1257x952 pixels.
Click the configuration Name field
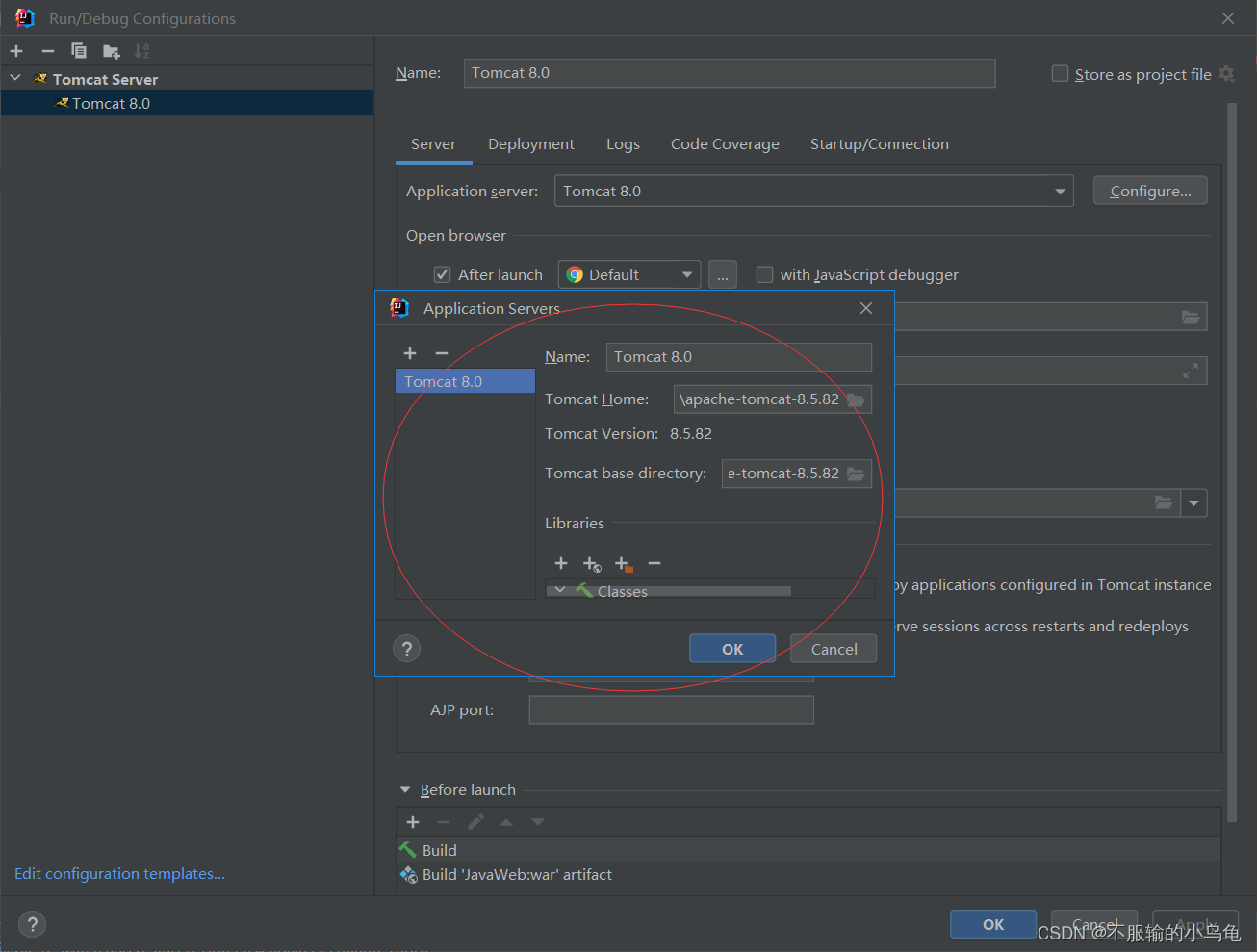pyautogui.click(x=730, y=73)
